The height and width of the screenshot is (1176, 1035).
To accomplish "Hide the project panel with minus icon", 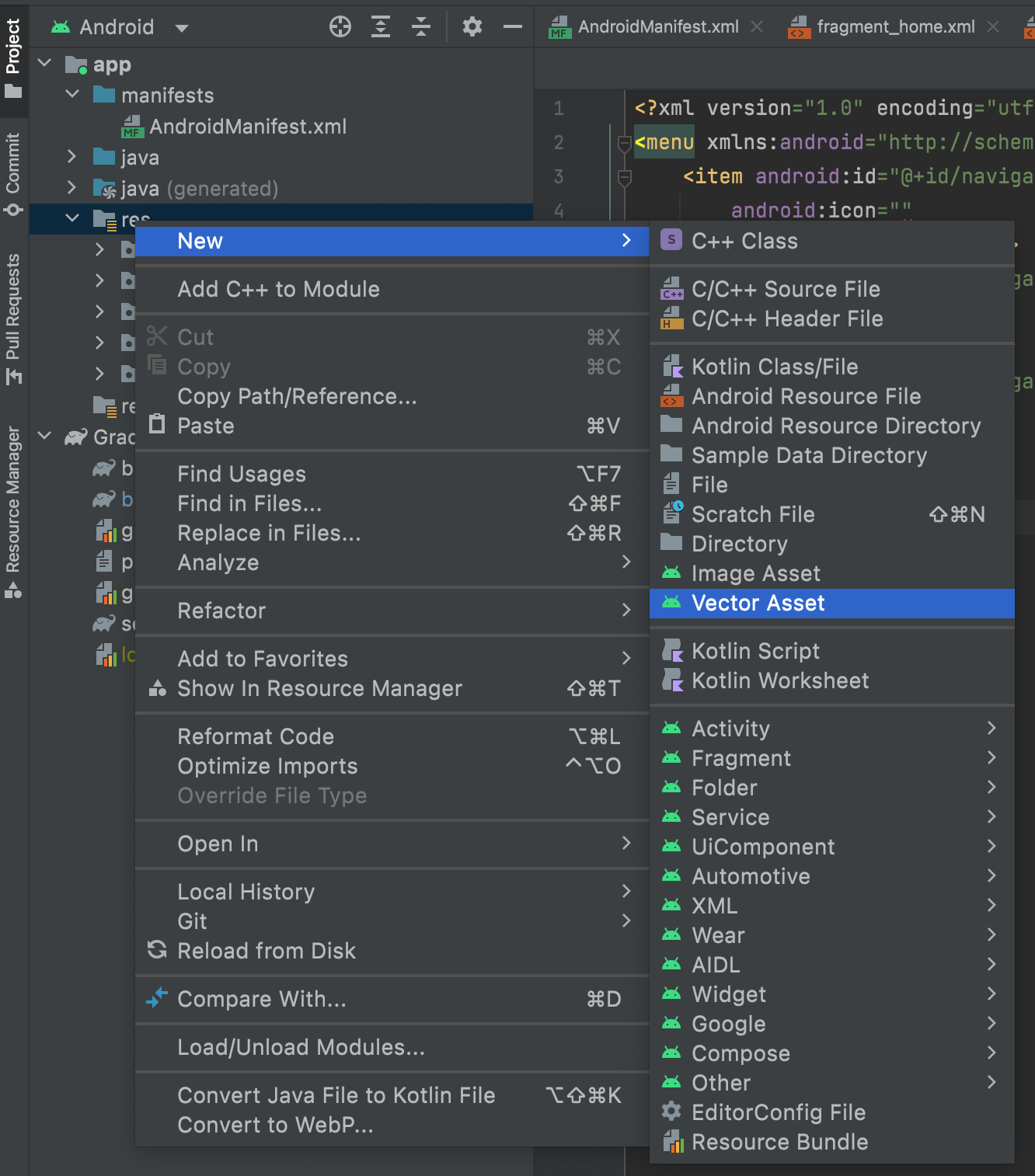I will coord(513,26).
